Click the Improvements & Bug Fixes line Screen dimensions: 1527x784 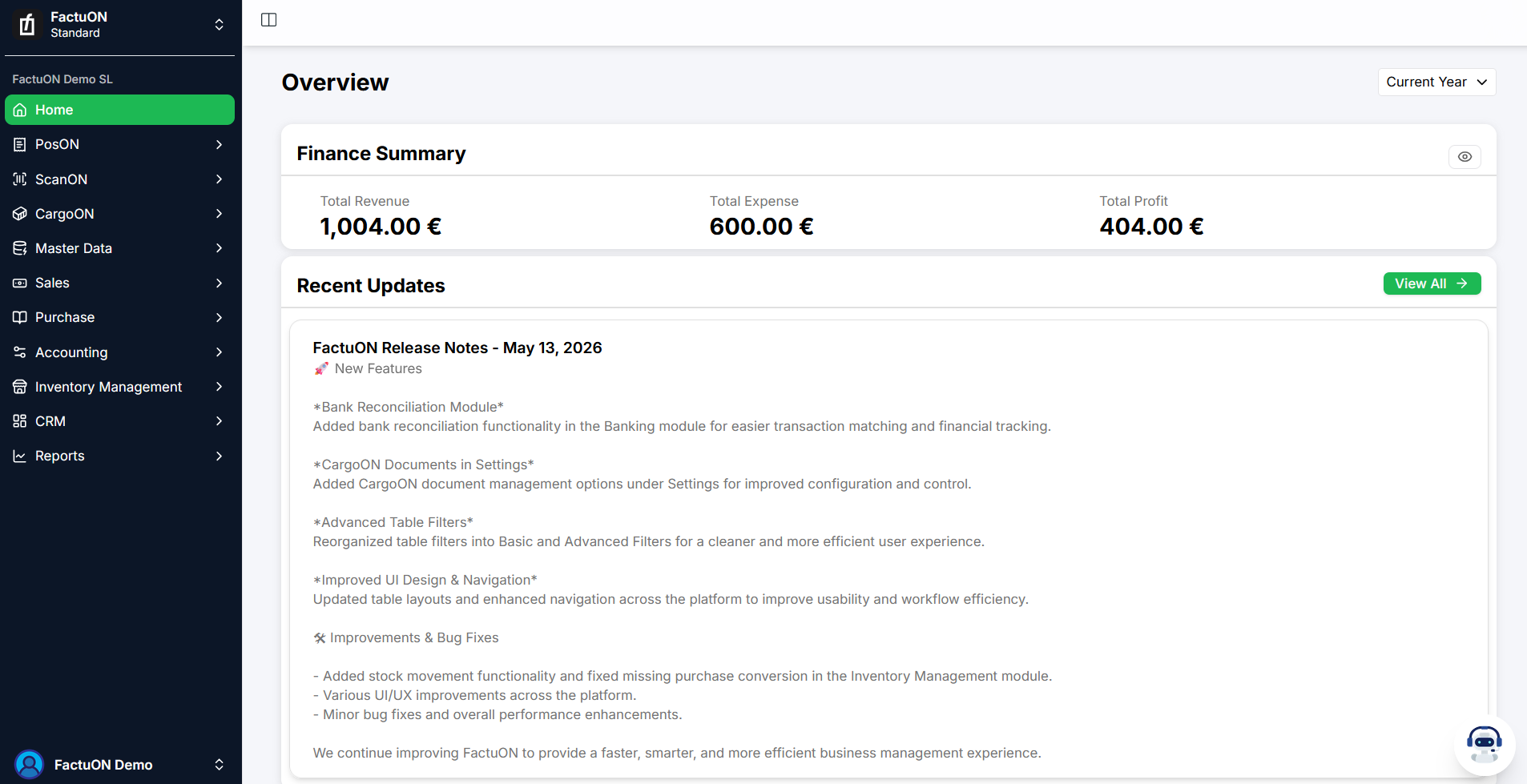click(x=406, y=637)
